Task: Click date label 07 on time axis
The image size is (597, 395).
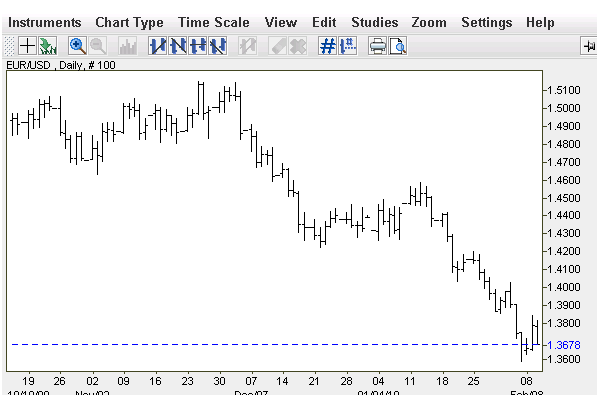Action: click(x=251, y=381)
